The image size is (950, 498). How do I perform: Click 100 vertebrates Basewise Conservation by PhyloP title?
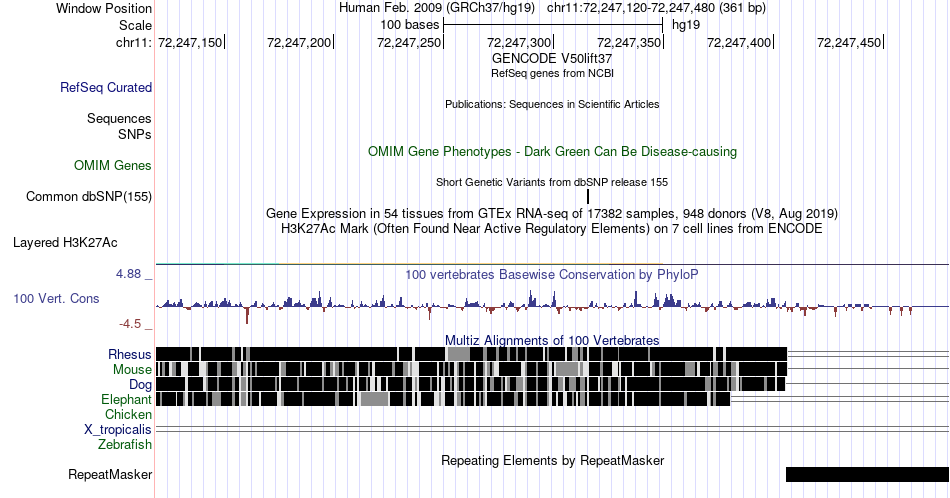click(x=552, y=274)
